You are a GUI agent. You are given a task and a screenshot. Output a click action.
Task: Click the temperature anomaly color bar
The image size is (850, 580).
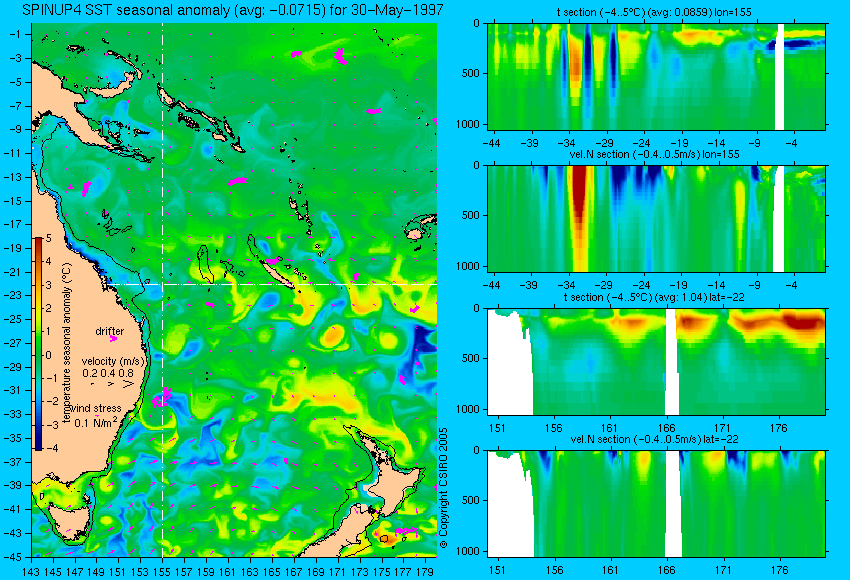(38, 344)
